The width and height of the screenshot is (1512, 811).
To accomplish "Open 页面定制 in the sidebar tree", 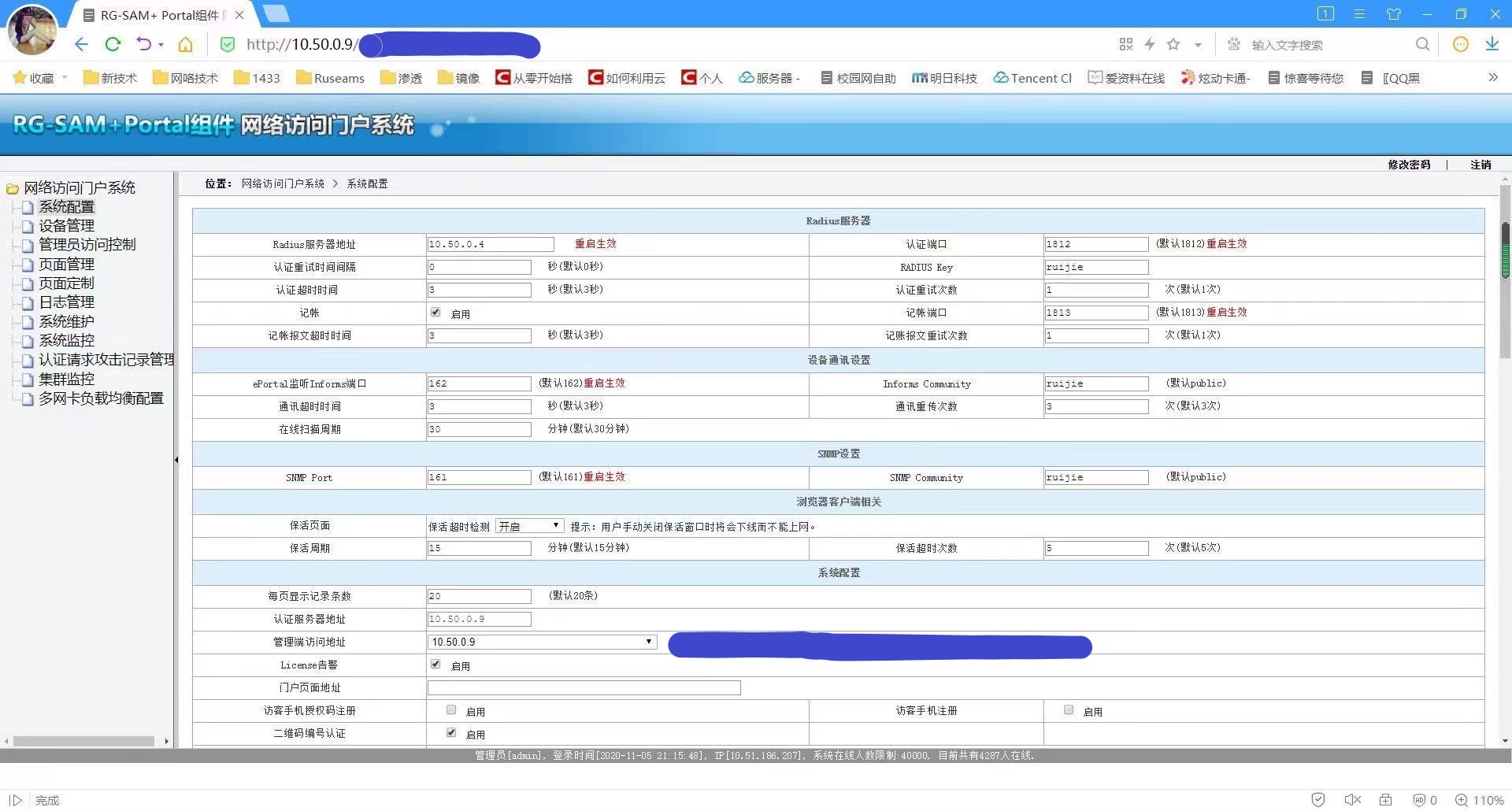I will click(x=66, y=283).
